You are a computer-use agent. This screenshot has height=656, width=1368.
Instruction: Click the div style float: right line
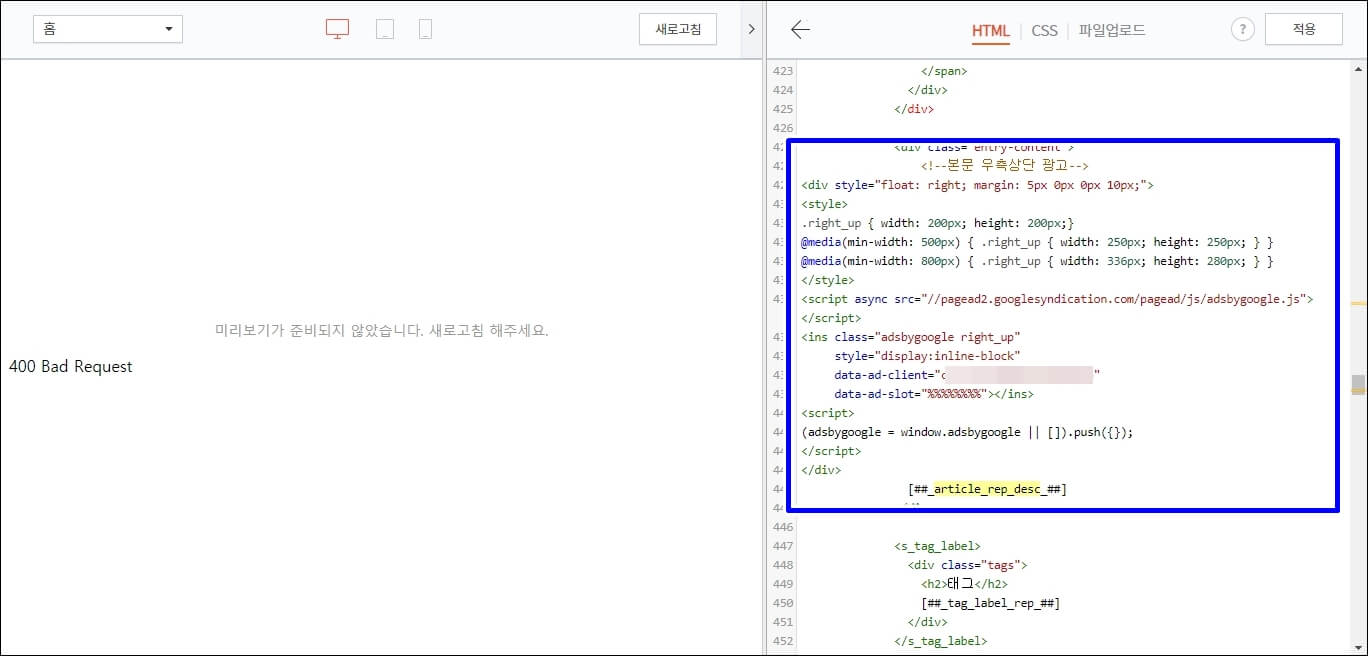[978, 185]
